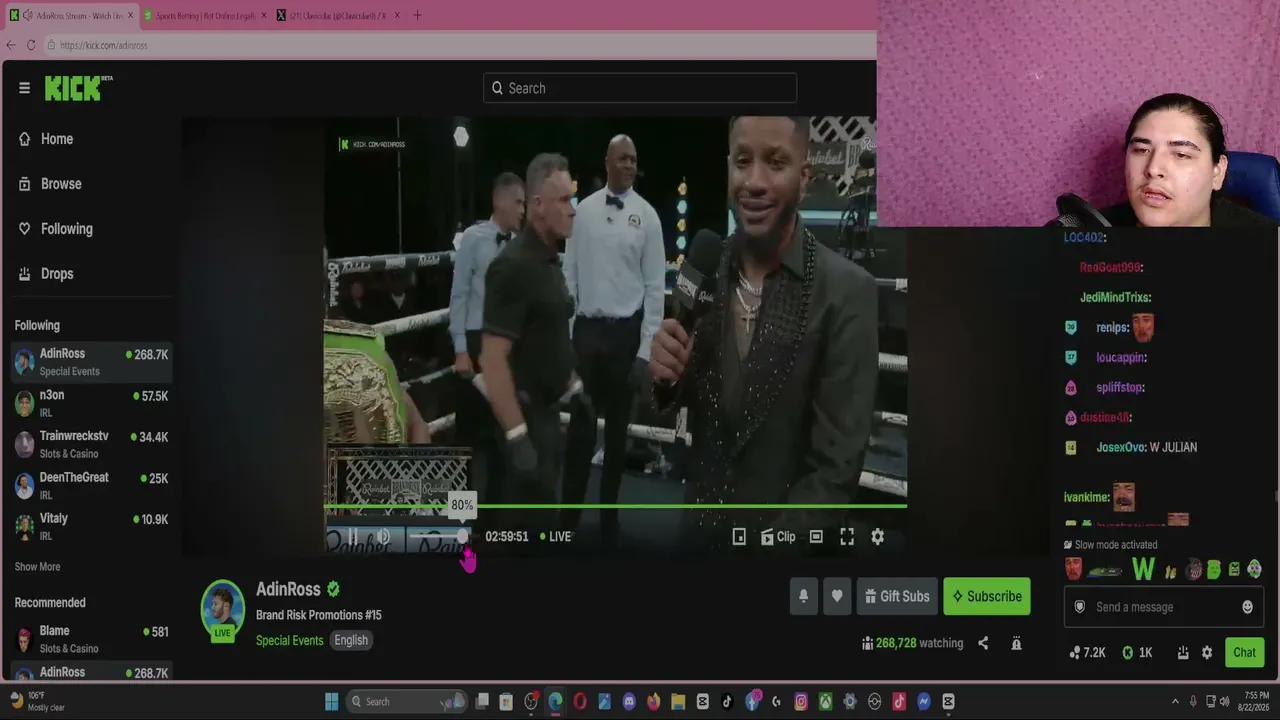The height and width of the screenshot is (720, 1280).
Task: Click the green video progress bar
Action: point(616,506)
